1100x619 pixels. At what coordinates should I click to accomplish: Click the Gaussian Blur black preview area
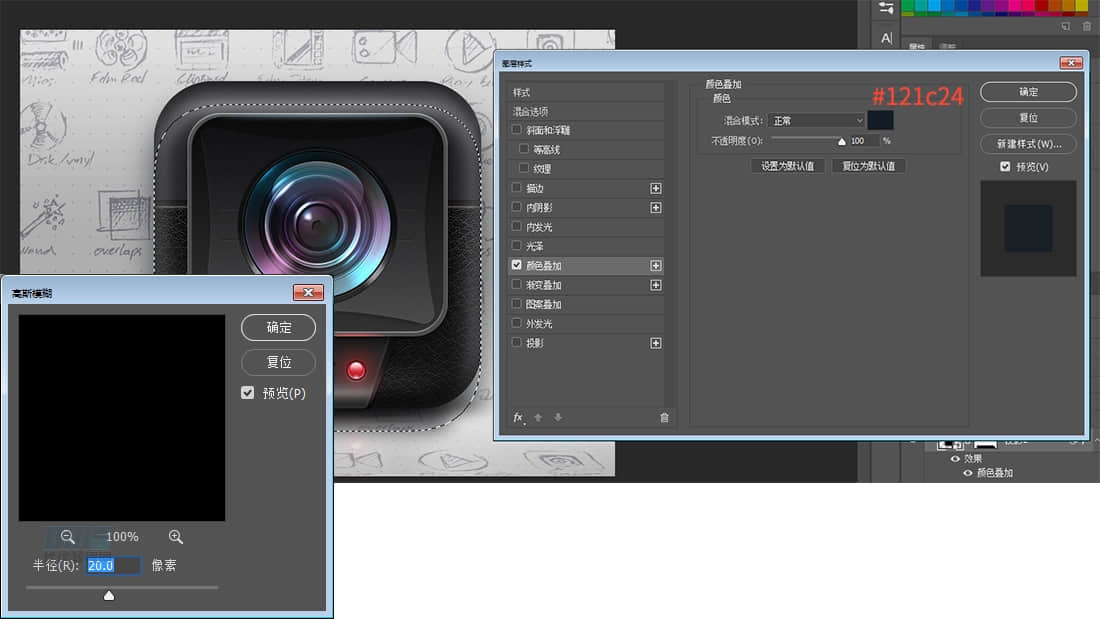tap(122, 418)
